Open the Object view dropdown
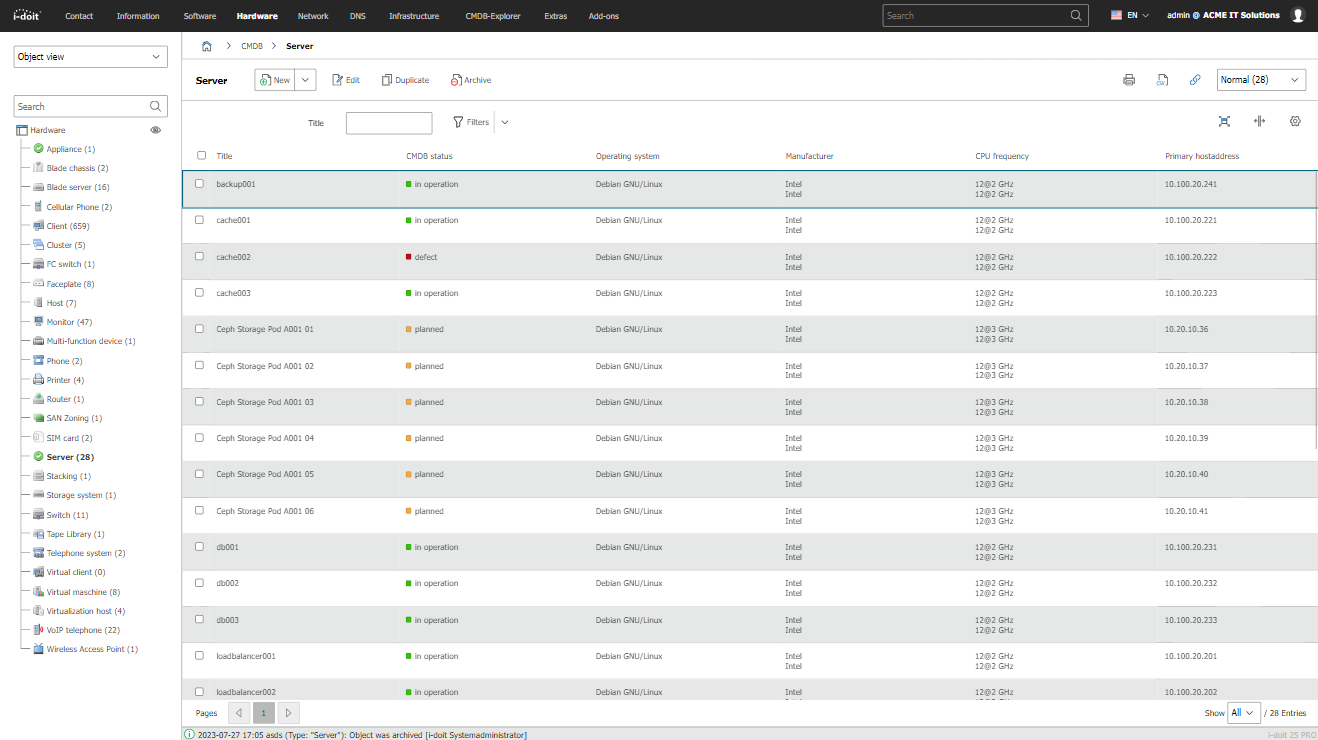The image size is (1318, 740). coord(91,57)
